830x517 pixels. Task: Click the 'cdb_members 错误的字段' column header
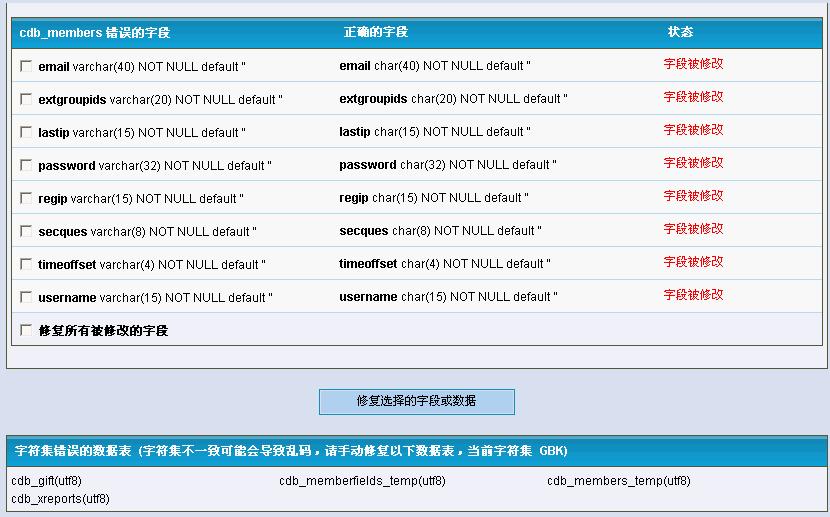pos(95,33)
